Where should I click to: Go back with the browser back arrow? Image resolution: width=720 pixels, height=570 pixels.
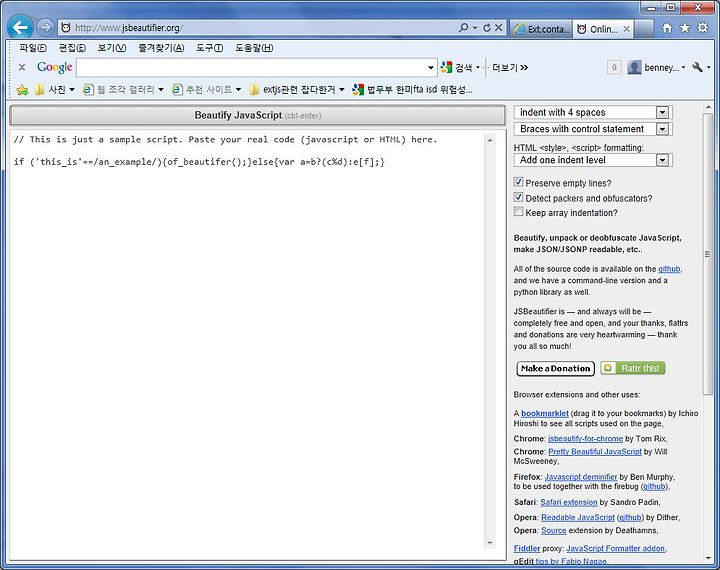(20, 28)
